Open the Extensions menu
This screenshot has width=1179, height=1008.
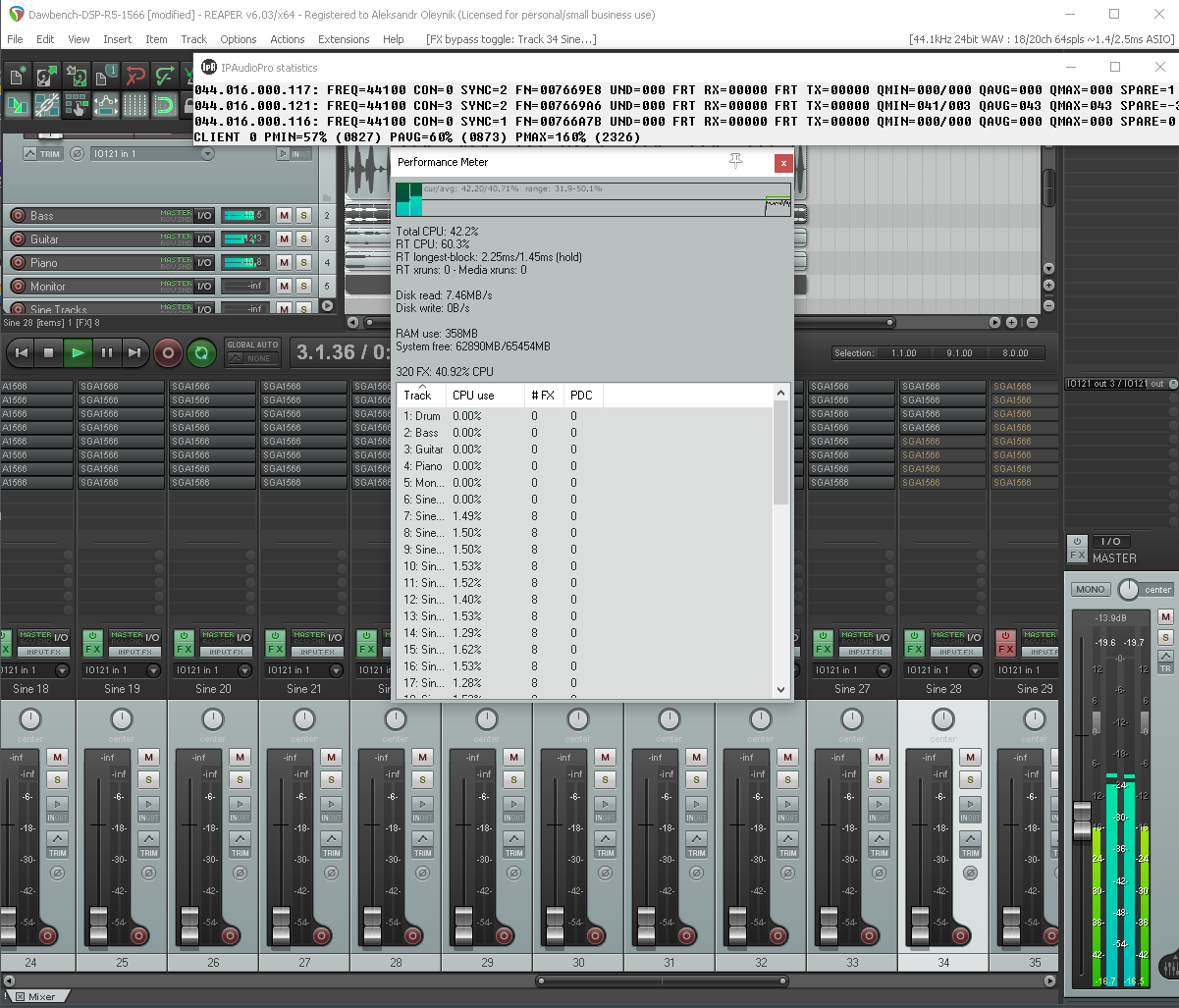click(x=344, y=39)
